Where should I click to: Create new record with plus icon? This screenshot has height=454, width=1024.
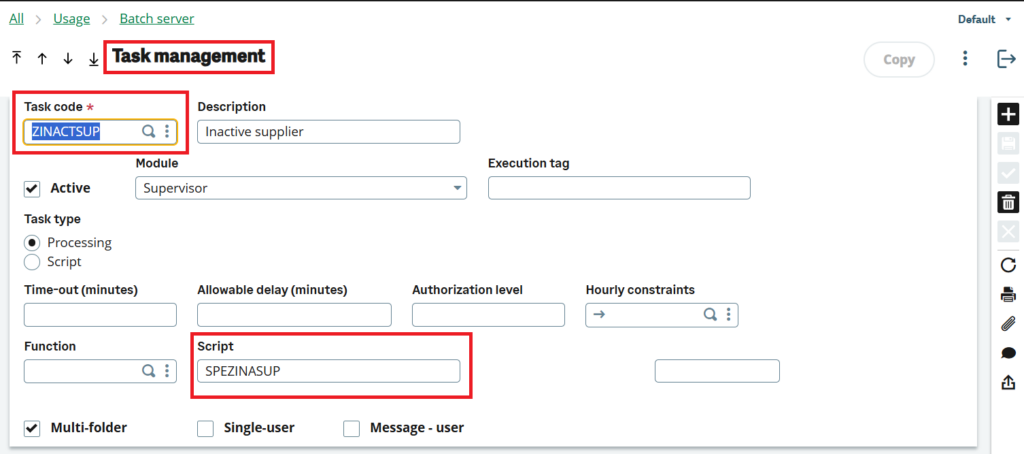click(1008, 114)
